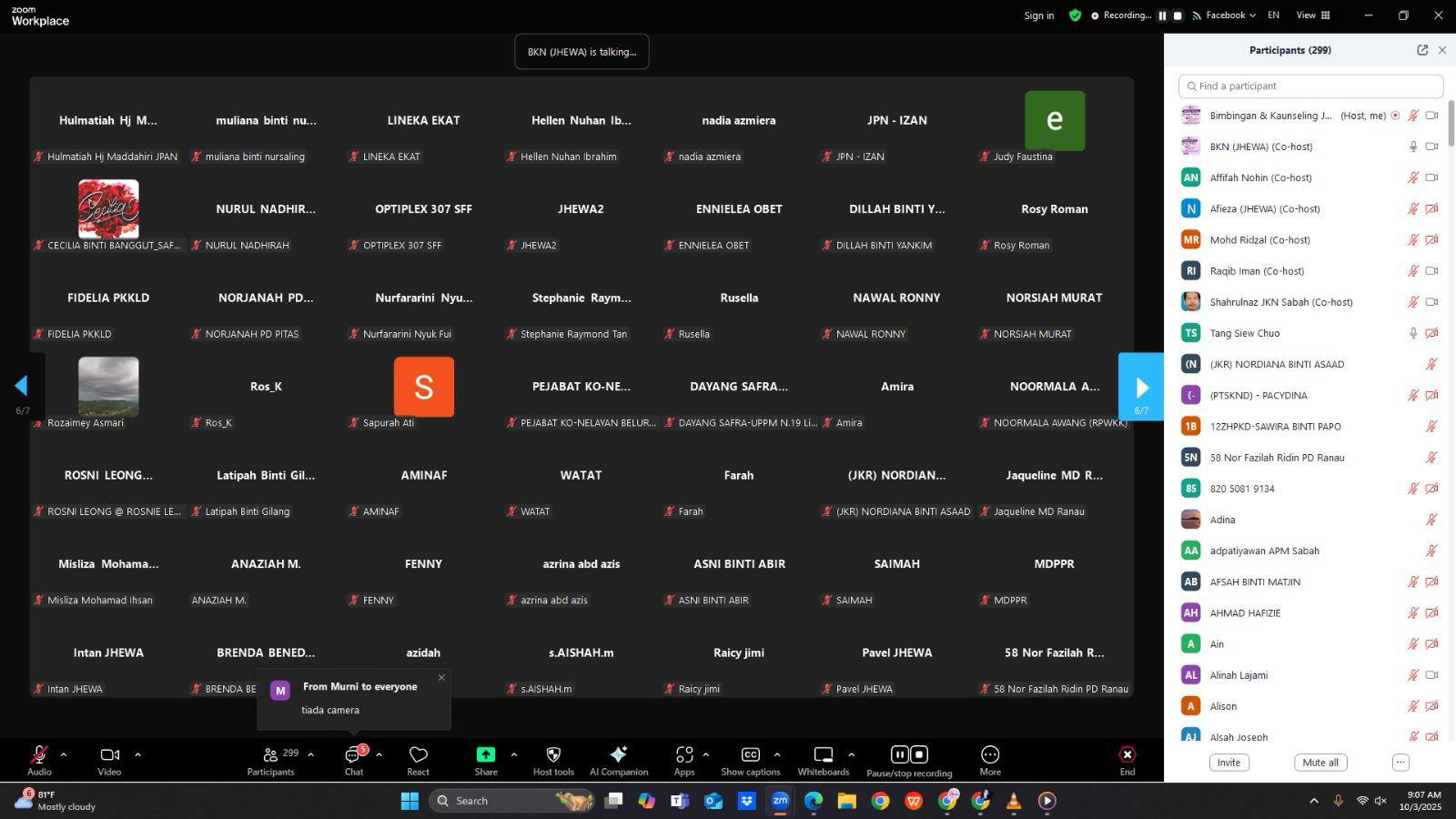Open the Chat panel
The width and height of the screenshot is (1456, 819).
pos(353,760)
